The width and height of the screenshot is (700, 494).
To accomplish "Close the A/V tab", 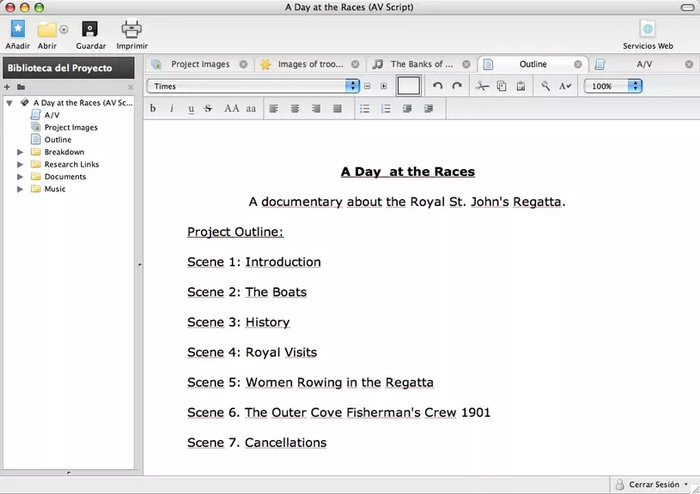I will pos(689,64).
